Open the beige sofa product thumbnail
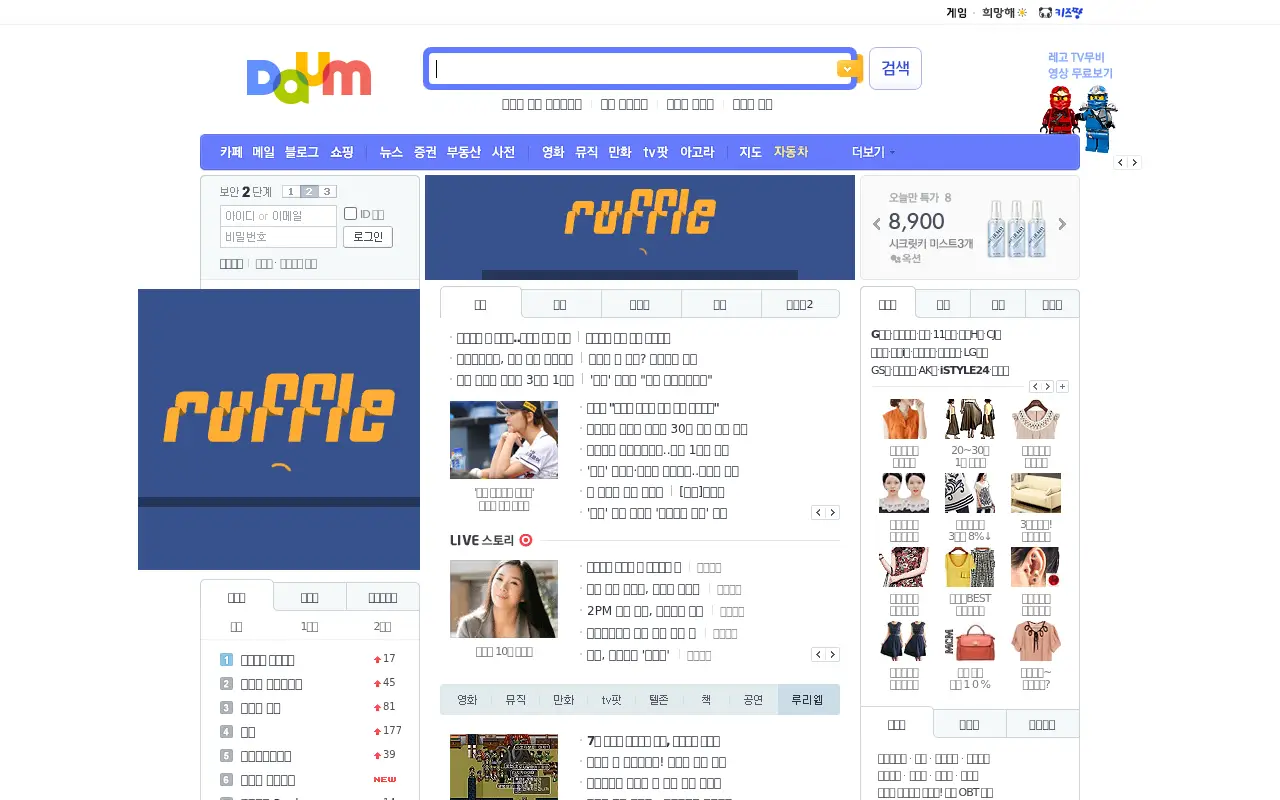Viewport: 1280px width, 800px height. (x=1036, y=493)
